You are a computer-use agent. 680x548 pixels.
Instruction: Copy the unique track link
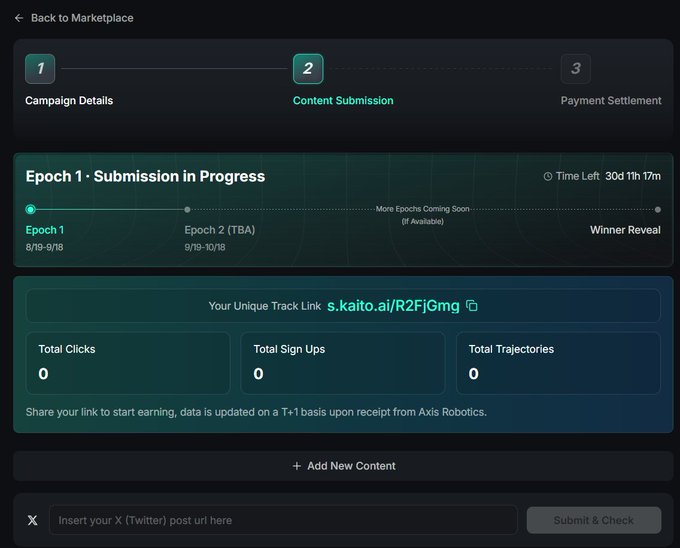click(471, 306)
